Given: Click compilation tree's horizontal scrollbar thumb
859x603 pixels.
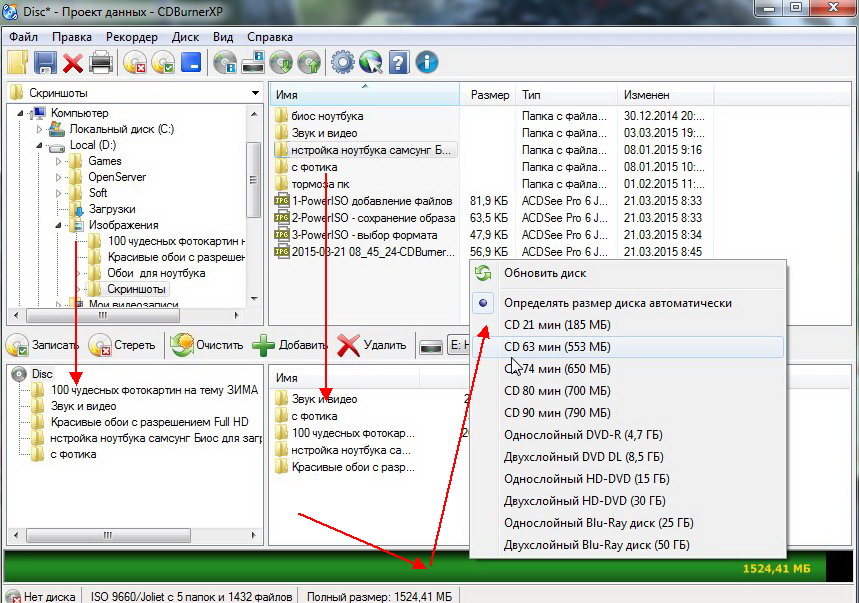Looking at the screenshot, I should click(x=108, y=535).
